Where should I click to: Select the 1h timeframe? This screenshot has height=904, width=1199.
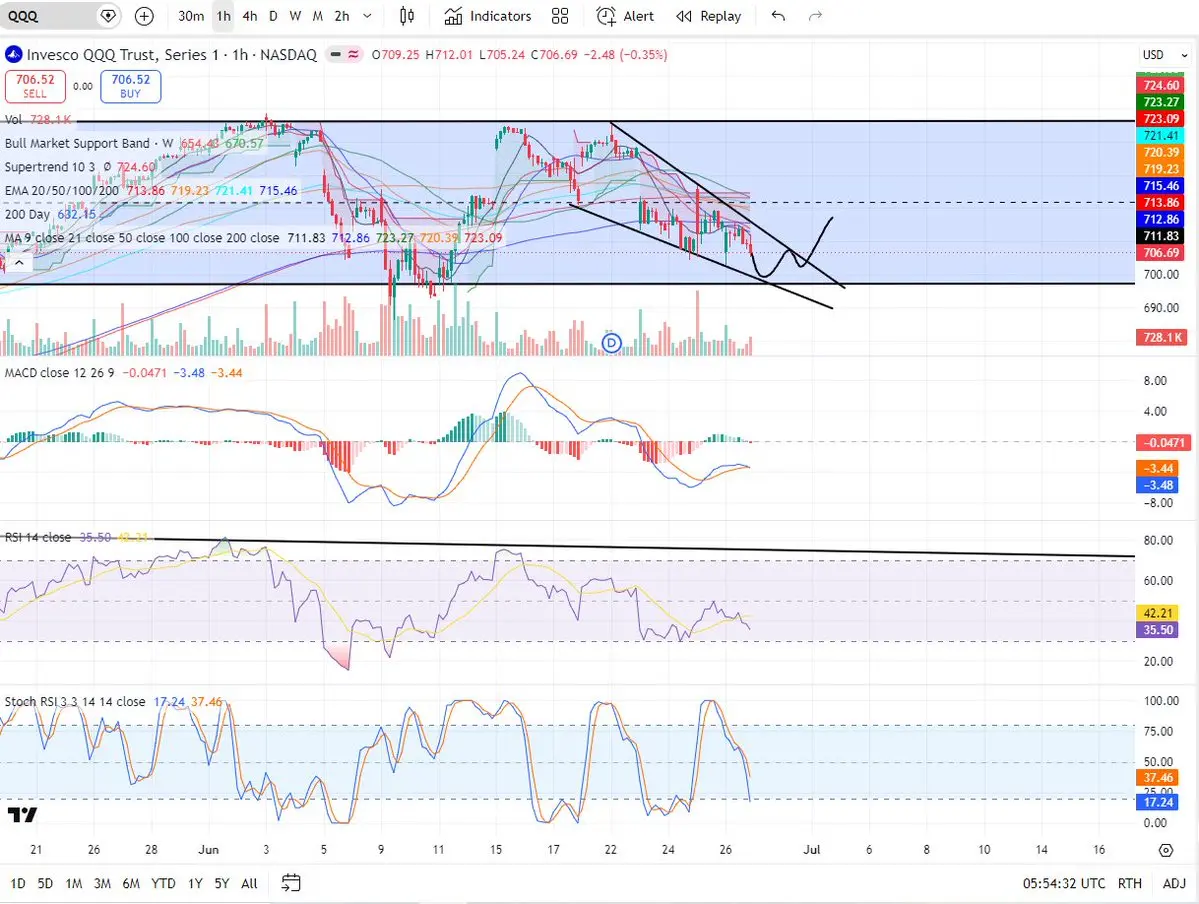(223, 16)
